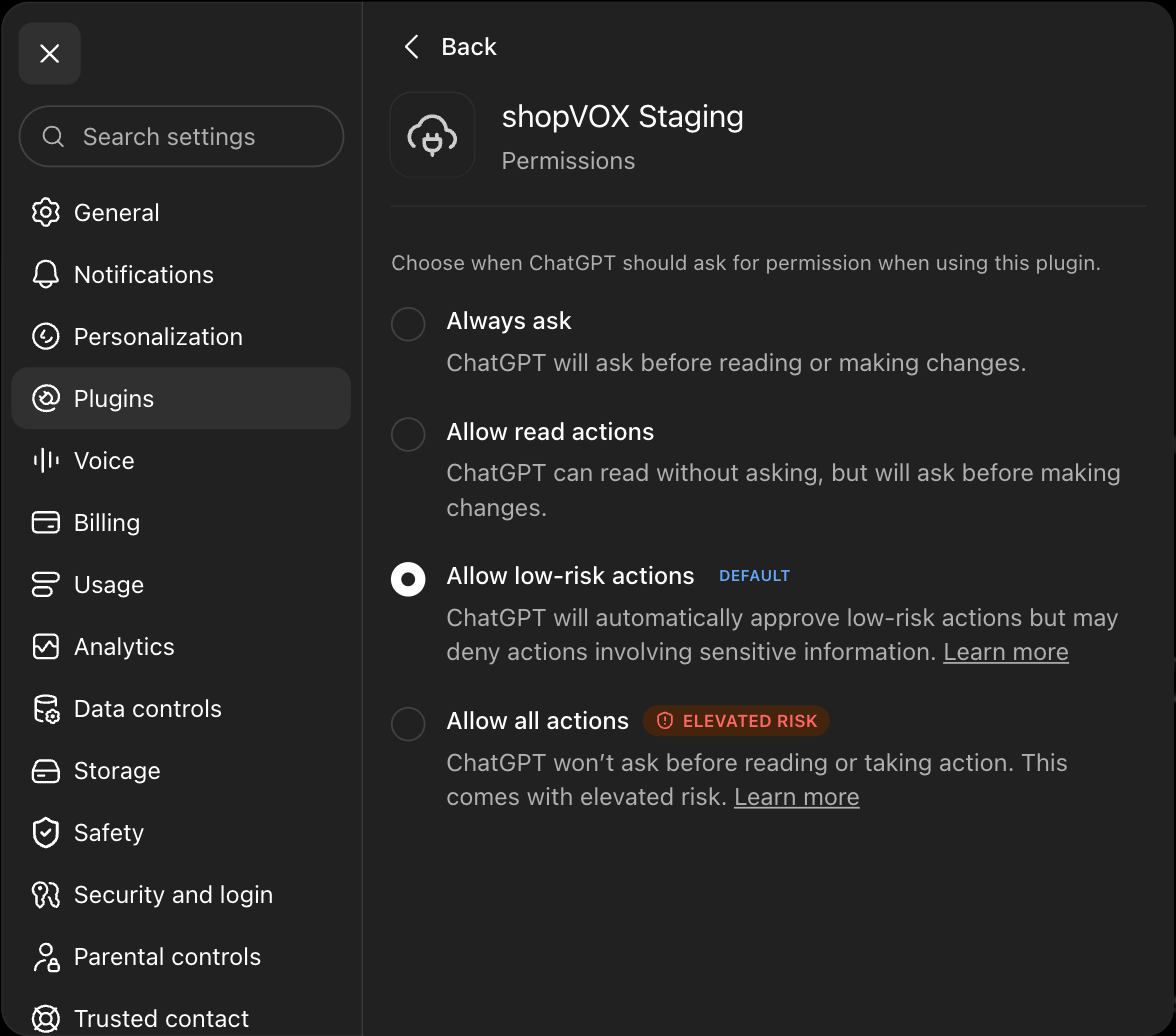The height and width of the screenshot is (1036, 1176).
Task: Click the Elevated Risk warning icon
Action: pyautogui.click(x=664, y=721)
